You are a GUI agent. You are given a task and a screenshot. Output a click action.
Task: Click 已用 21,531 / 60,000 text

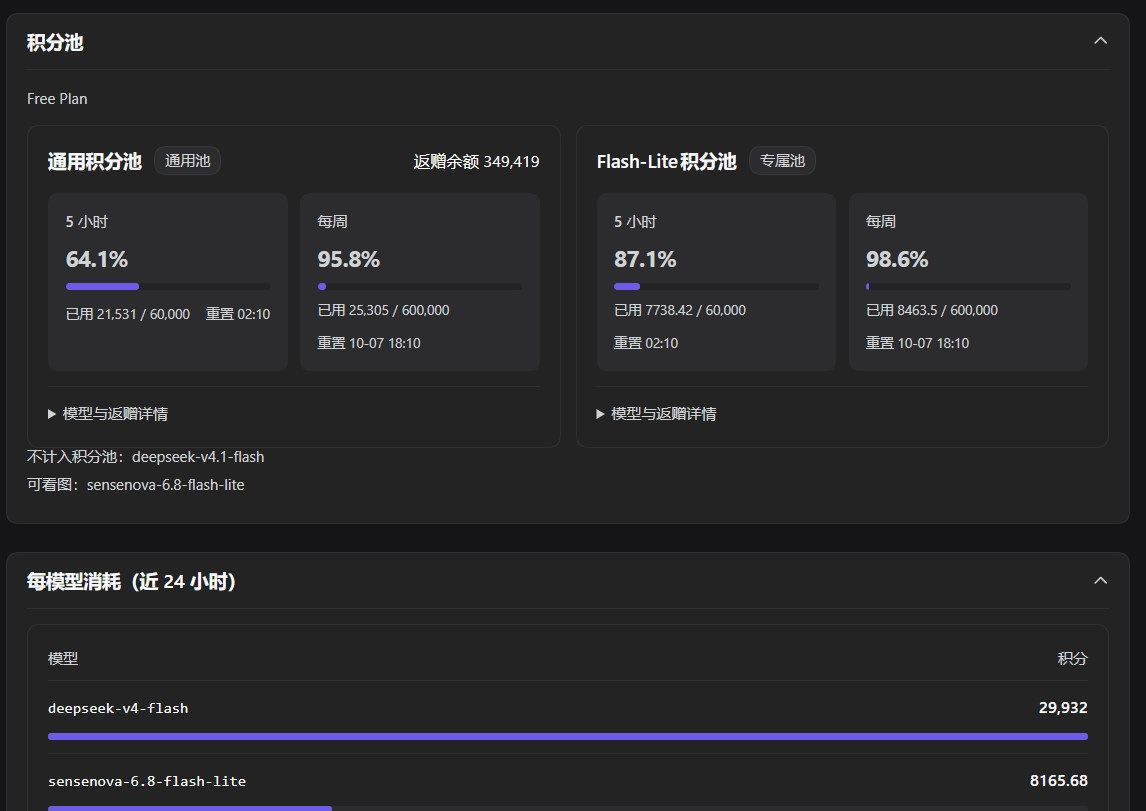click(x=128, y=314)
